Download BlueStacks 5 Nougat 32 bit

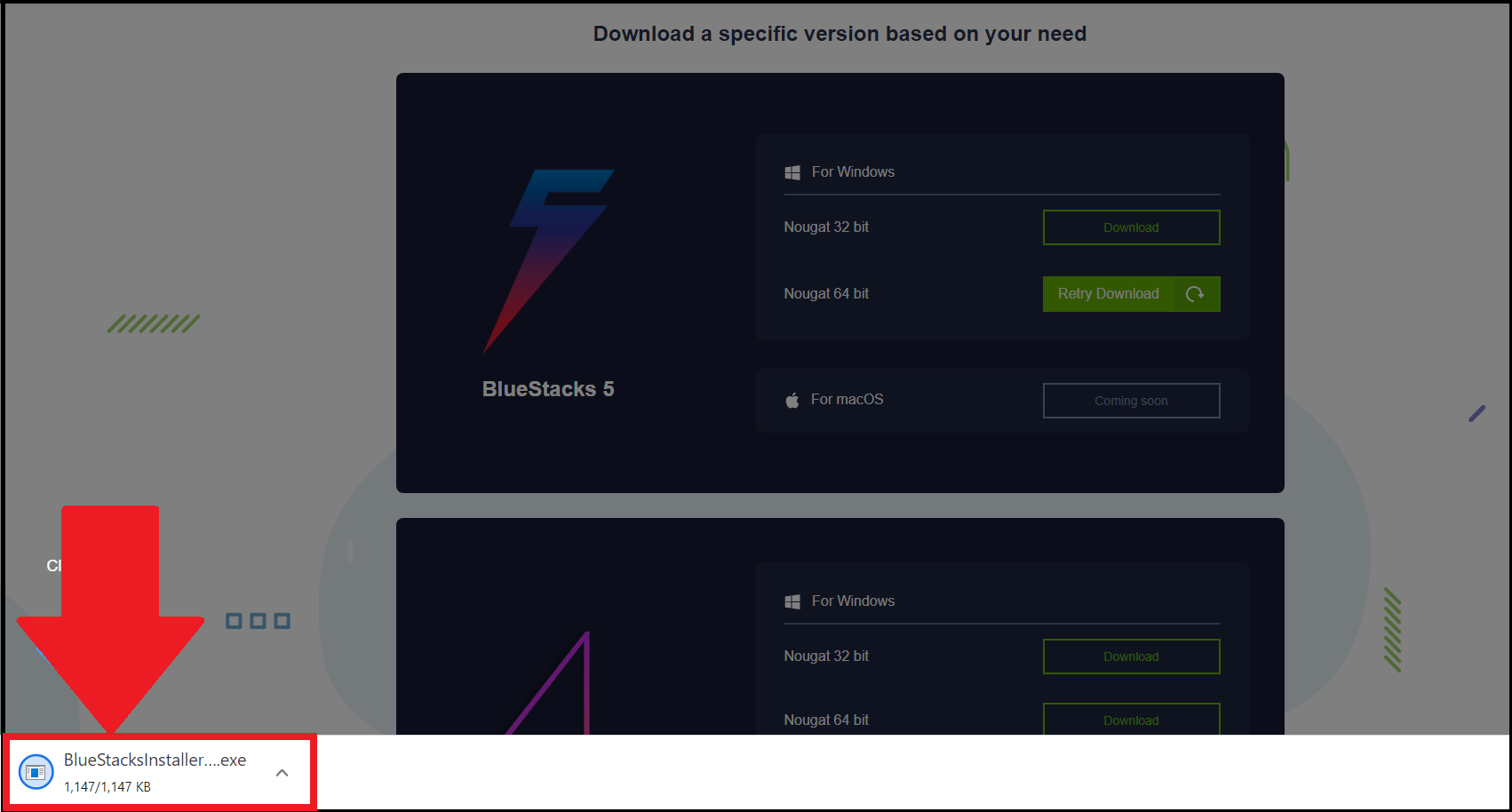[x=1131, y=227]
